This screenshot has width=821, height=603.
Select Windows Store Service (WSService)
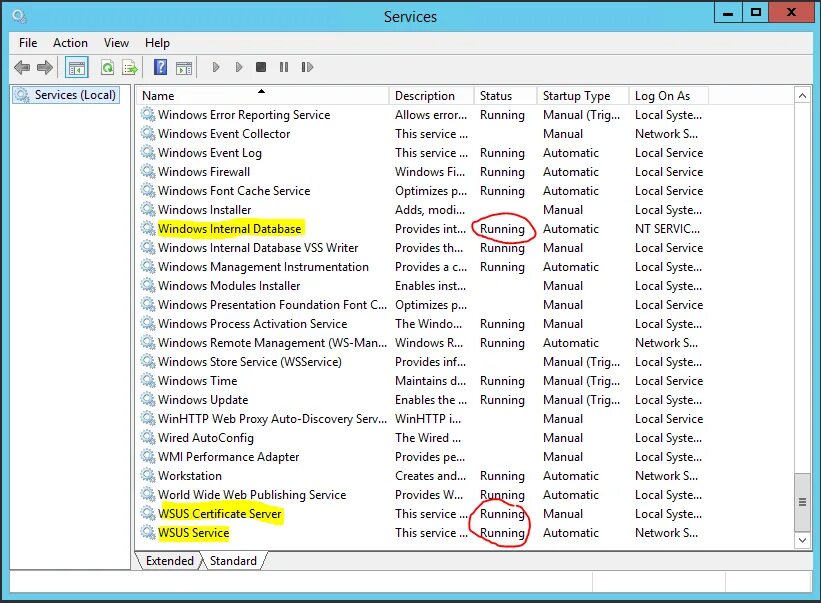250,362
